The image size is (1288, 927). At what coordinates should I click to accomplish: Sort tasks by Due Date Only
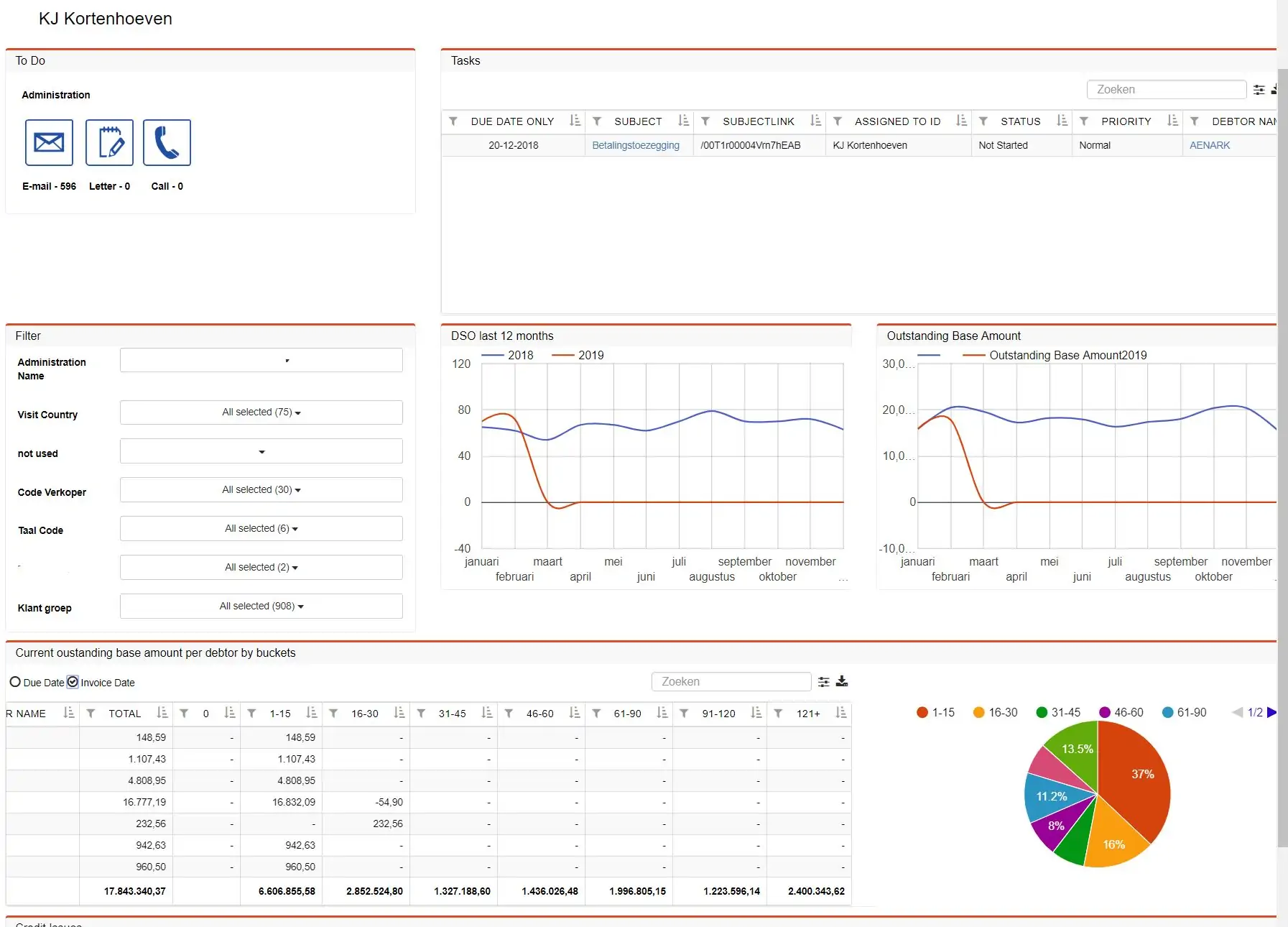[574, 121]
